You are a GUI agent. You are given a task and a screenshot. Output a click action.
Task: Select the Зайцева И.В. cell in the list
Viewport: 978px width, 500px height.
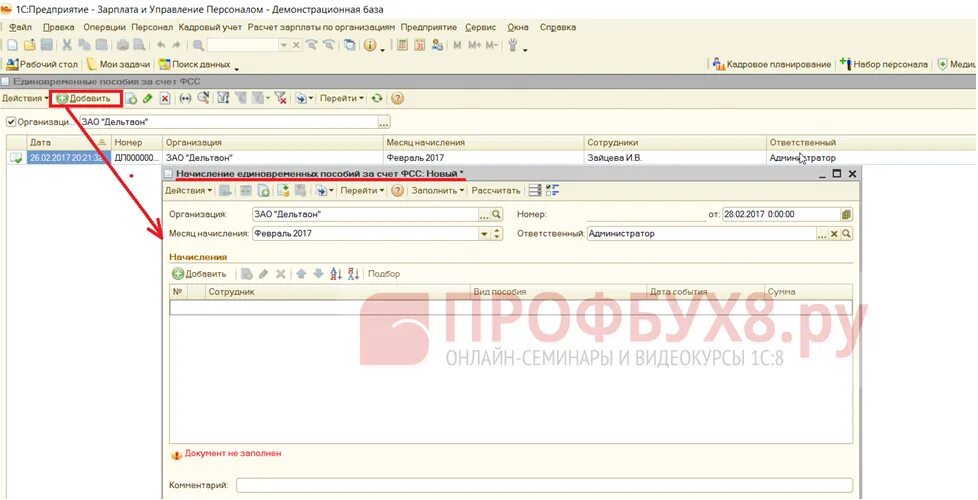pyautogui.click(x=674, y=158)
